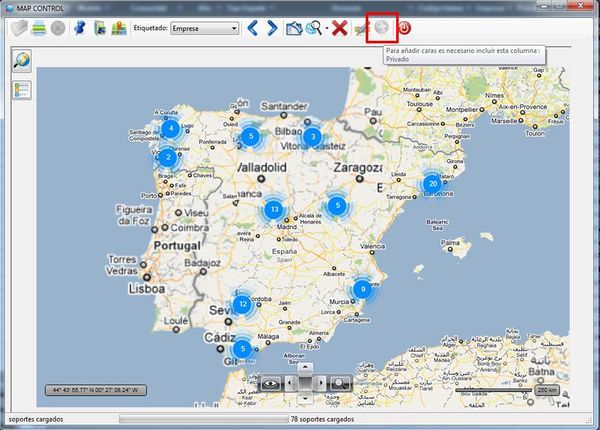Click the zoom scale slider near 250 km
600x430 pixels.
[x=500, y=390]
